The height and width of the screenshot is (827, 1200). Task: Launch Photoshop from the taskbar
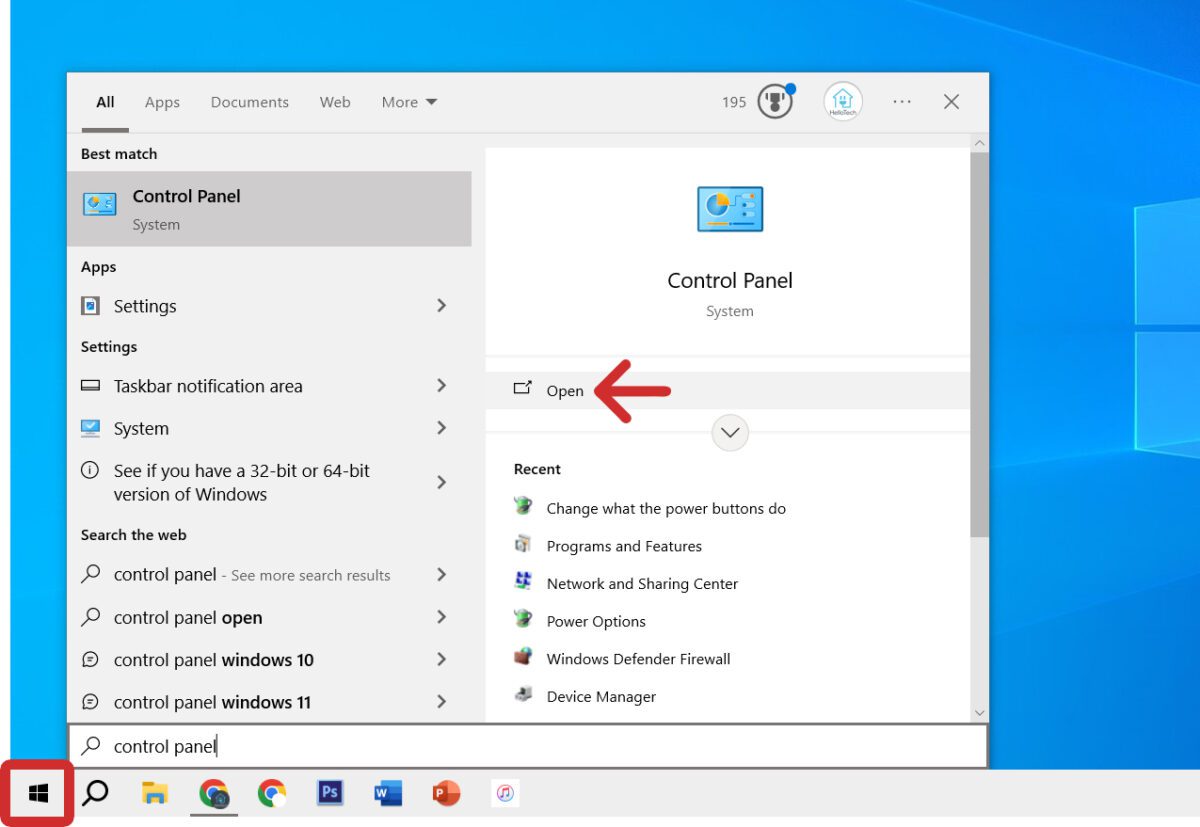click(x=330, y=793)
